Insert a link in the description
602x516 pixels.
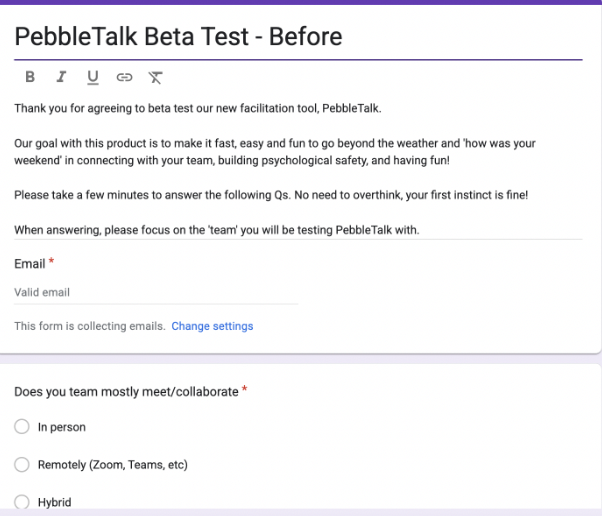124,78
